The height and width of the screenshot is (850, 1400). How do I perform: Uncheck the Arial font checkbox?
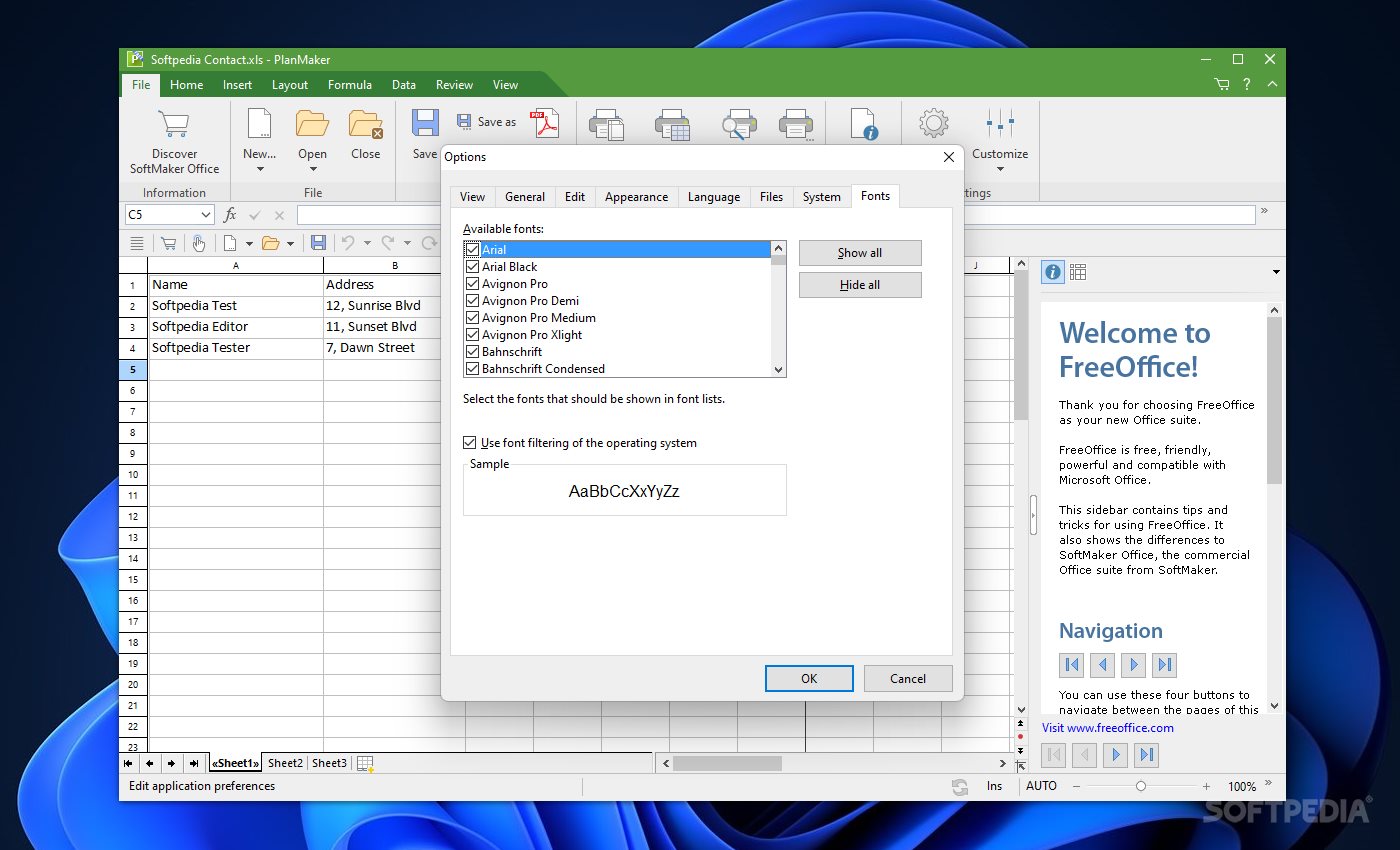tap(473, 250)
